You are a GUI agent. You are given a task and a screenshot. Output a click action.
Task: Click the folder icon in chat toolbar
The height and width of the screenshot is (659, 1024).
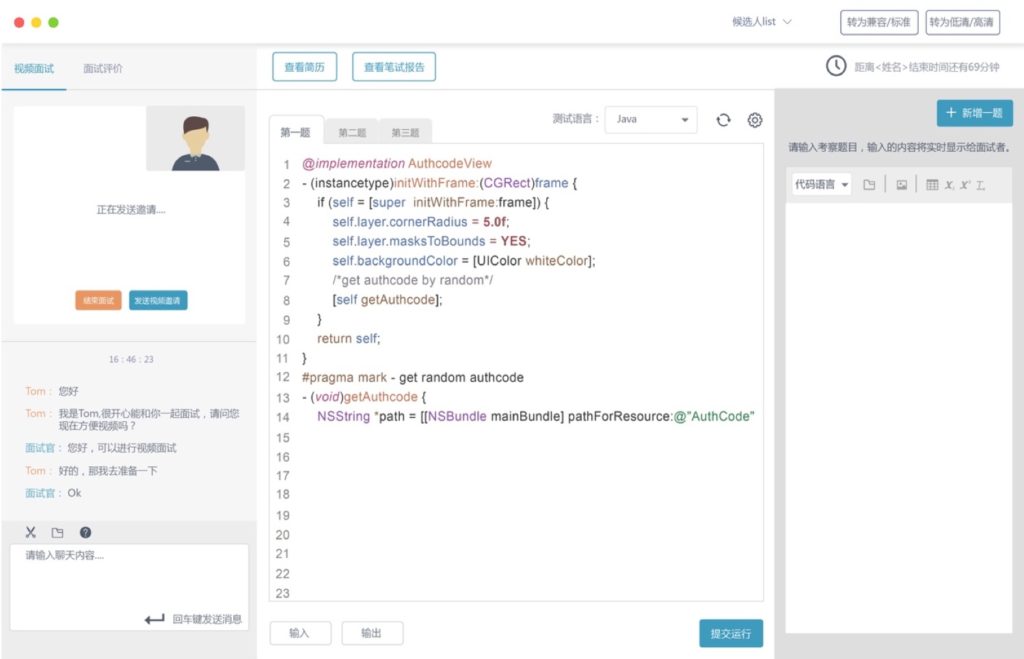[57, 533]
